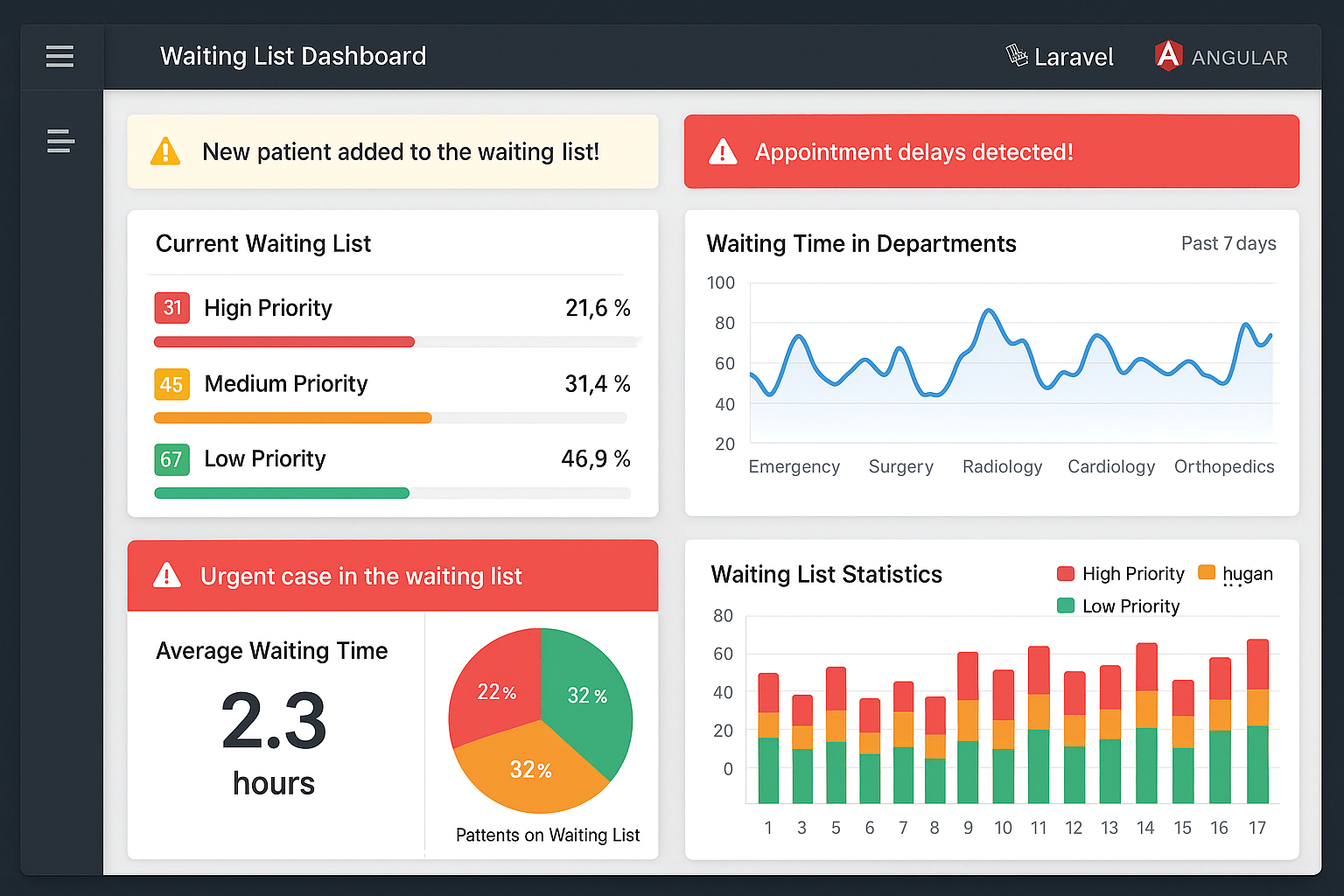Viewport: 1344px width, 896px height.
Task: Click the alert icon in the delays banner
Action: [723, 150]
